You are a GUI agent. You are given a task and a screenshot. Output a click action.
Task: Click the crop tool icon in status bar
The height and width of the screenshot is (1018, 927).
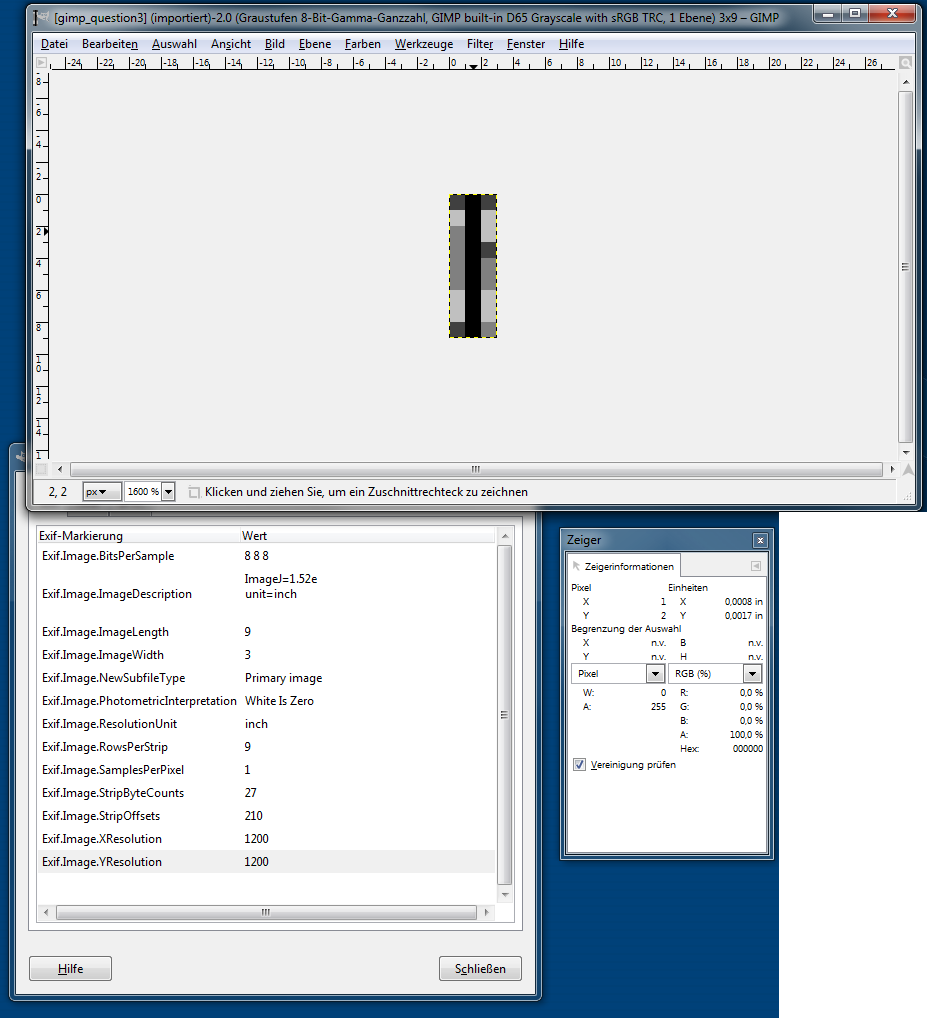point(193,492)
